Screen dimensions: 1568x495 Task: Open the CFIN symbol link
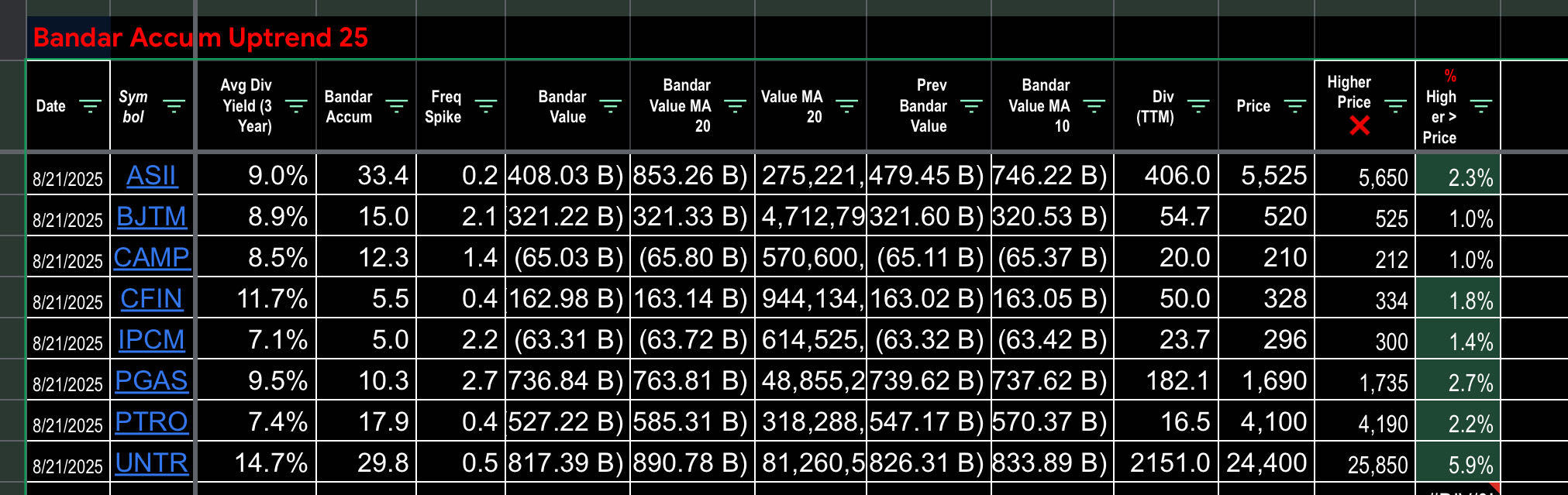[x=151, y=299]
